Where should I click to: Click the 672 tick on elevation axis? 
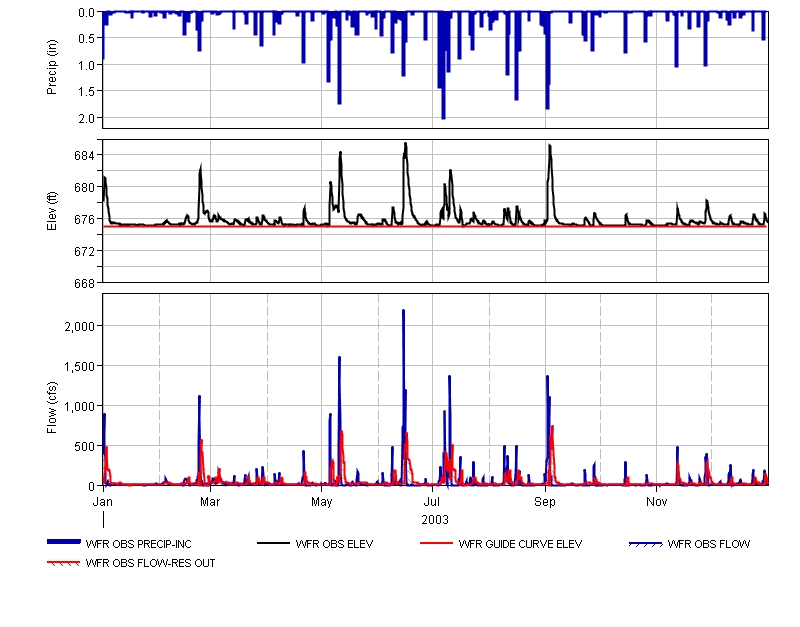[x=85, y=252]
